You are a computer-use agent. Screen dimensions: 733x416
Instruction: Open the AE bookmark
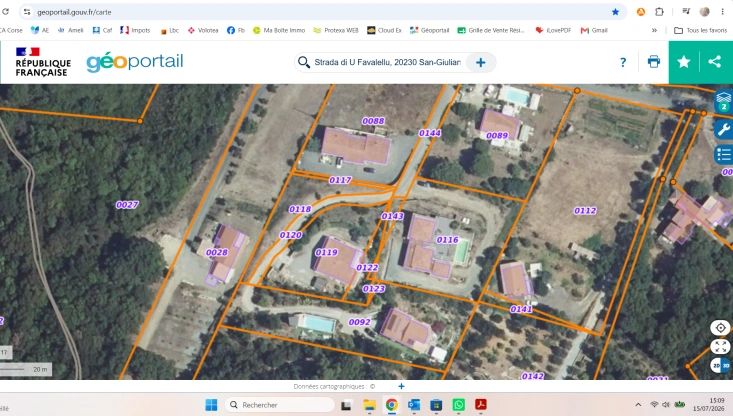tap(40, 30)
